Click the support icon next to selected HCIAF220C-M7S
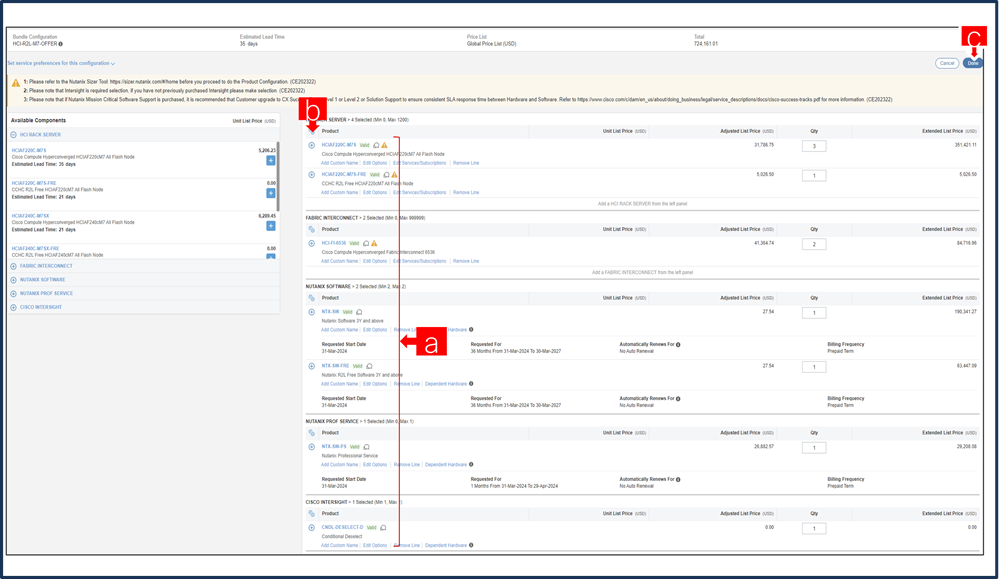Viewport: 999px width, 579px height. click(x=376, y=145)
